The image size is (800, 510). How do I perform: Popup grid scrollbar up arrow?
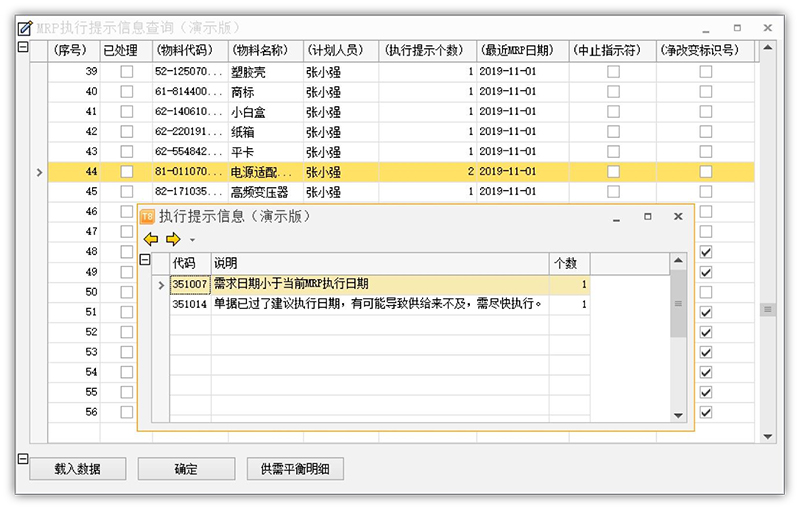(x=678, y=261)
